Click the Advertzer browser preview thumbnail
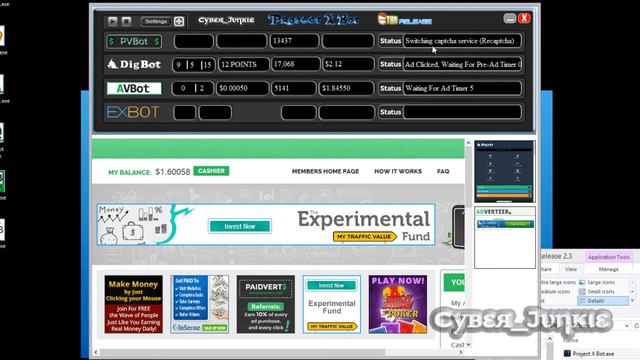The height and width of the screenshot is (360, 640). (x=505, y=238)
